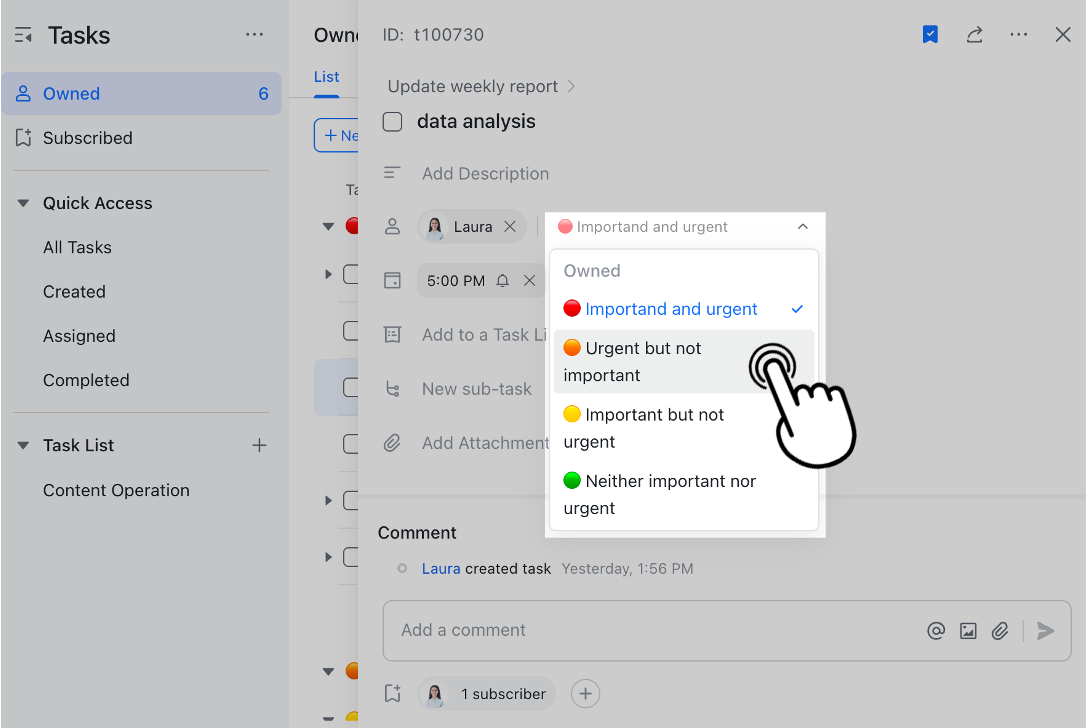Check the data analysis completion checkbox
This screenshot has height=728, width=1086.
point(392,121)
